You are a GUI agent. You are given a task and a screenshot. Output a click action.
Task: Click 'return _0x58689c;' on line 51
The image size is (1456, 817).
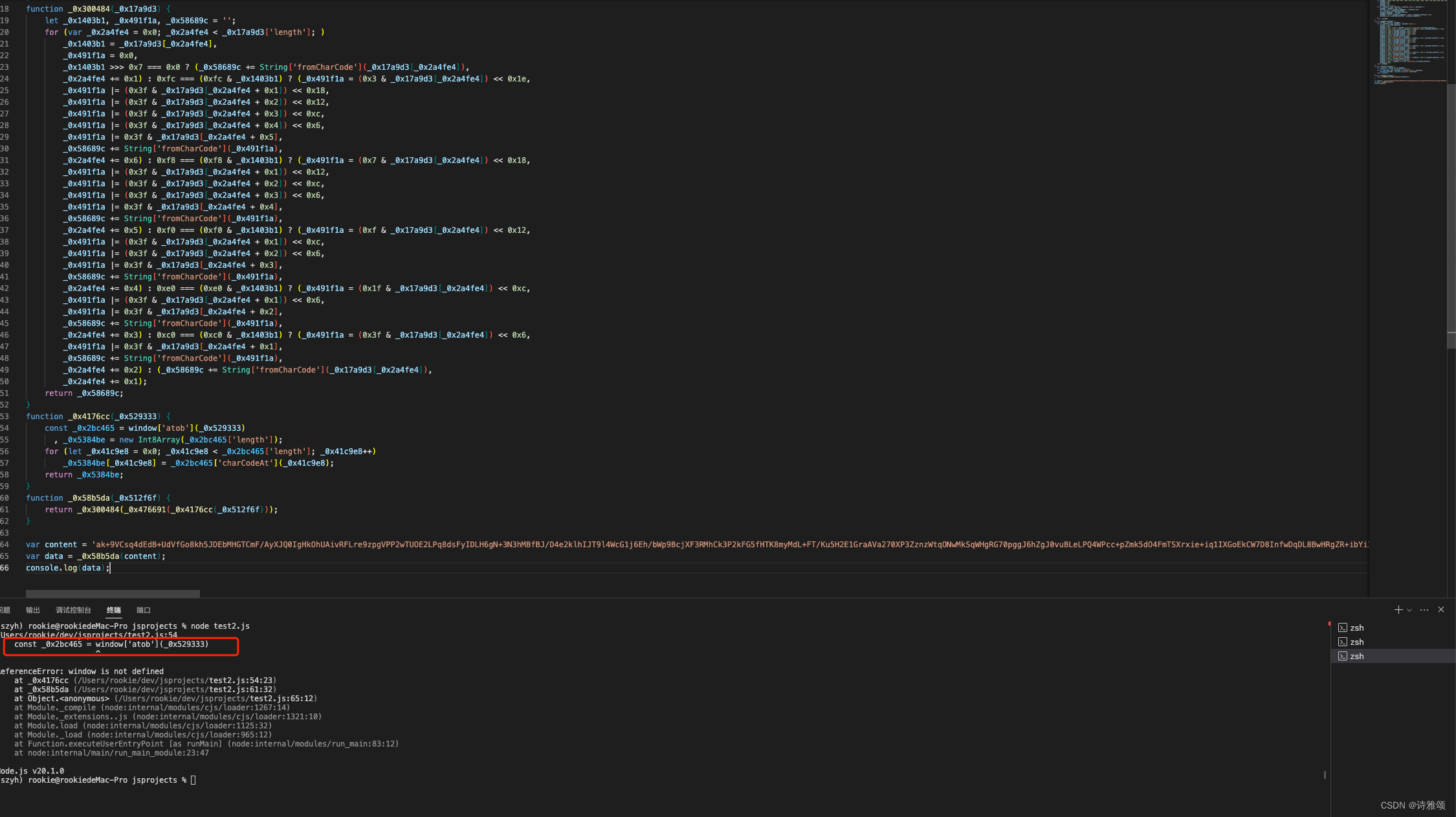(84, 393)
